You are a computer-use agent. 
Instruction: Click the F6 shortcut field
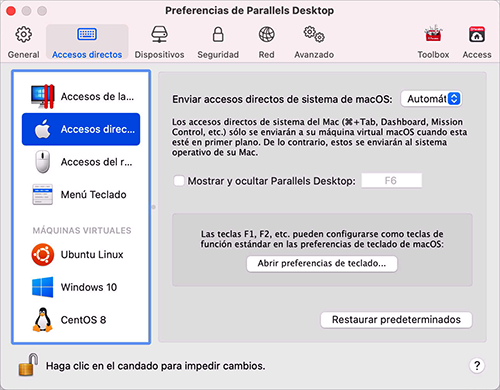click(x=391, y=181)
